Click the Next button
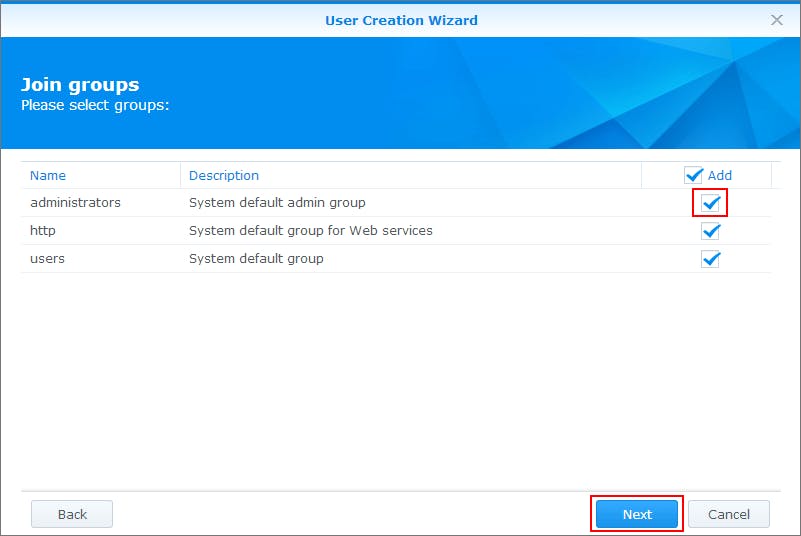 637,514
